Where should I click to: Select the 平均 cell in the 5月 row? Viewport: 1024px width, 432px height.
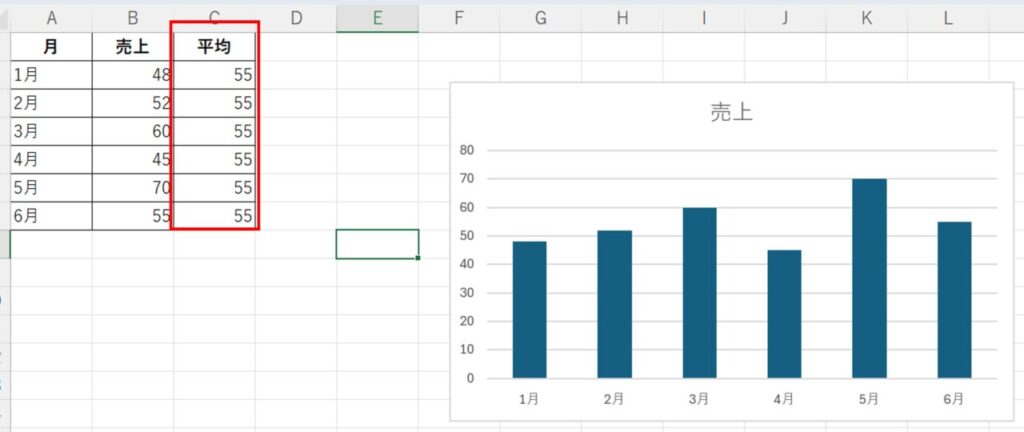(214, 188)
